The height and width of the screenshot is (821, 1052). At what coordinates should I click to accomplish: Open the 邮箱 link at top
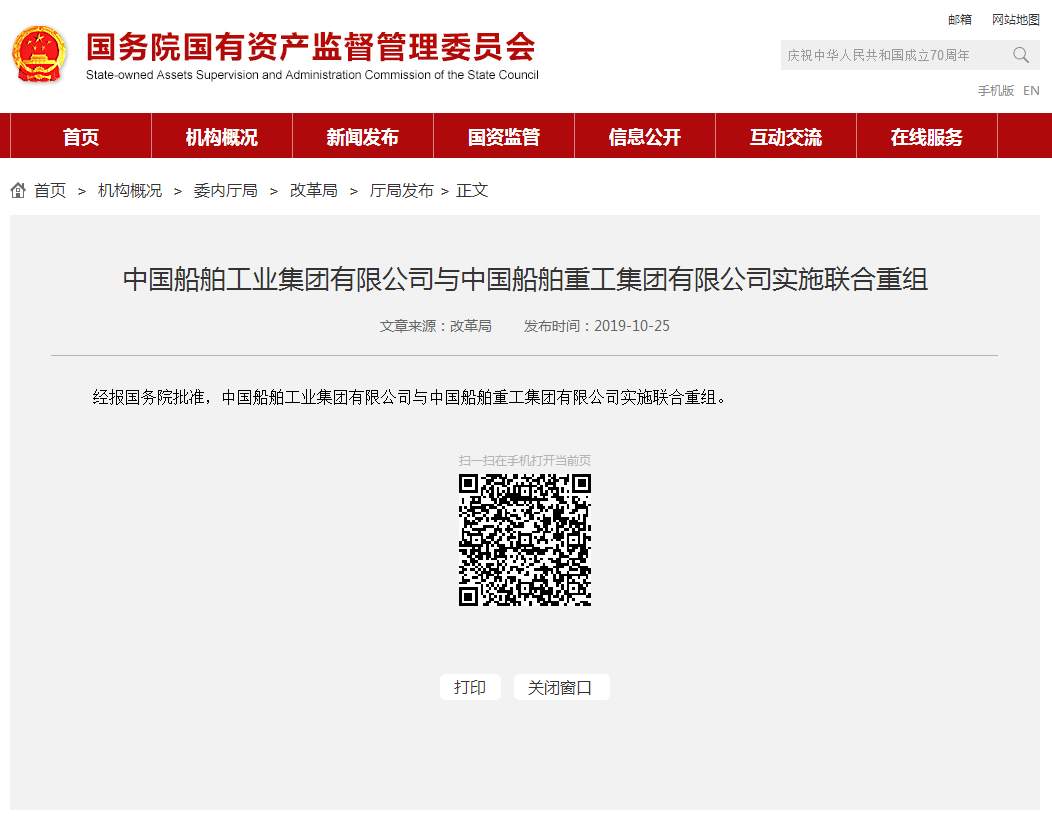click(x=960, y=19)
